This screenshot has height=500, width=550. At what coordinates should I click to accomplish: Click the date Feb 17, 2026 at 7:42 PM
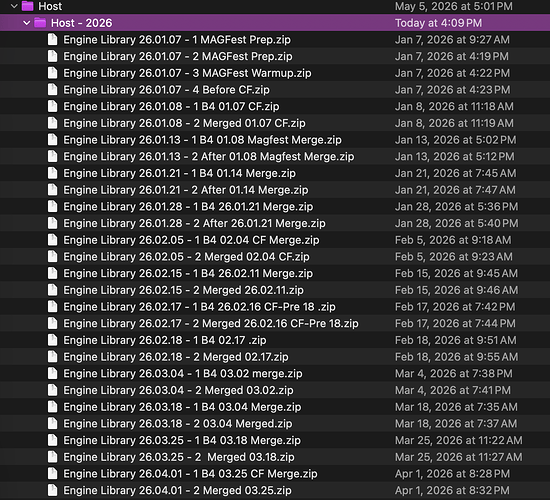(x=455, y=306)
